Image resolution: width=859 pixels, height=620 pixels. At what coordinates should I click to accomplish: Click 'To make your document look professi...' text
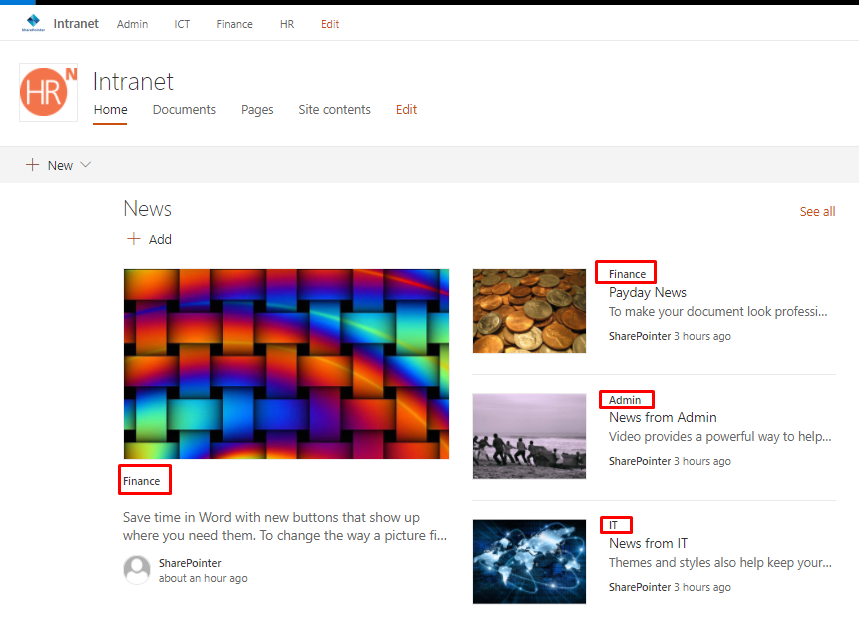pos(718,312)
